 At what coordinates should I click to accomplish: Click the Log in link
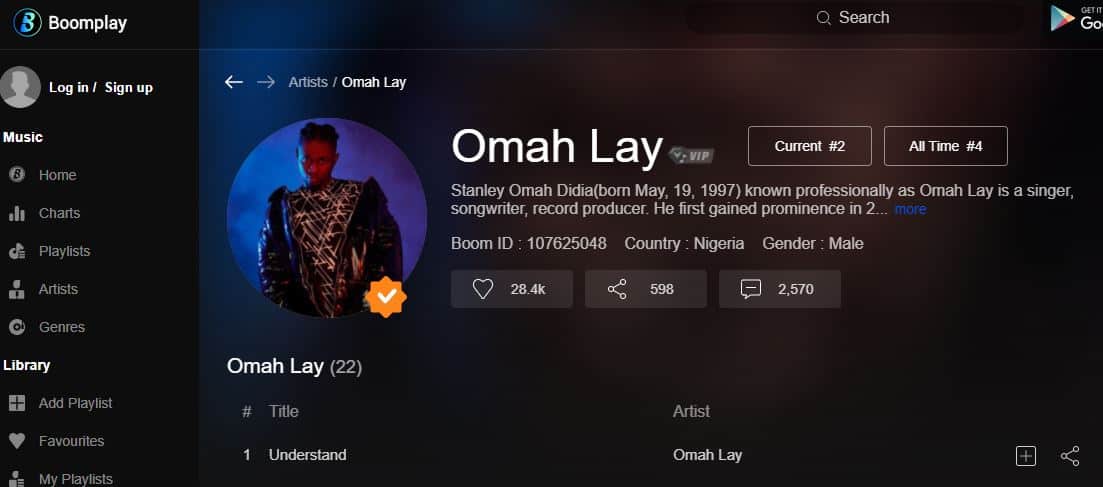(x=69, y=88)
